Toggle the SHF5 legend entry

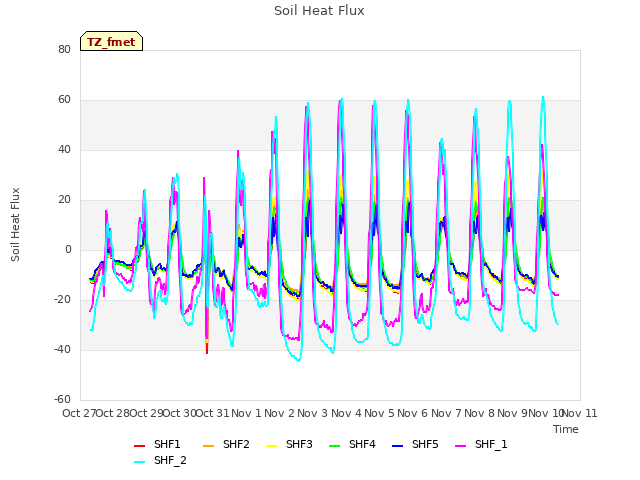415,444
